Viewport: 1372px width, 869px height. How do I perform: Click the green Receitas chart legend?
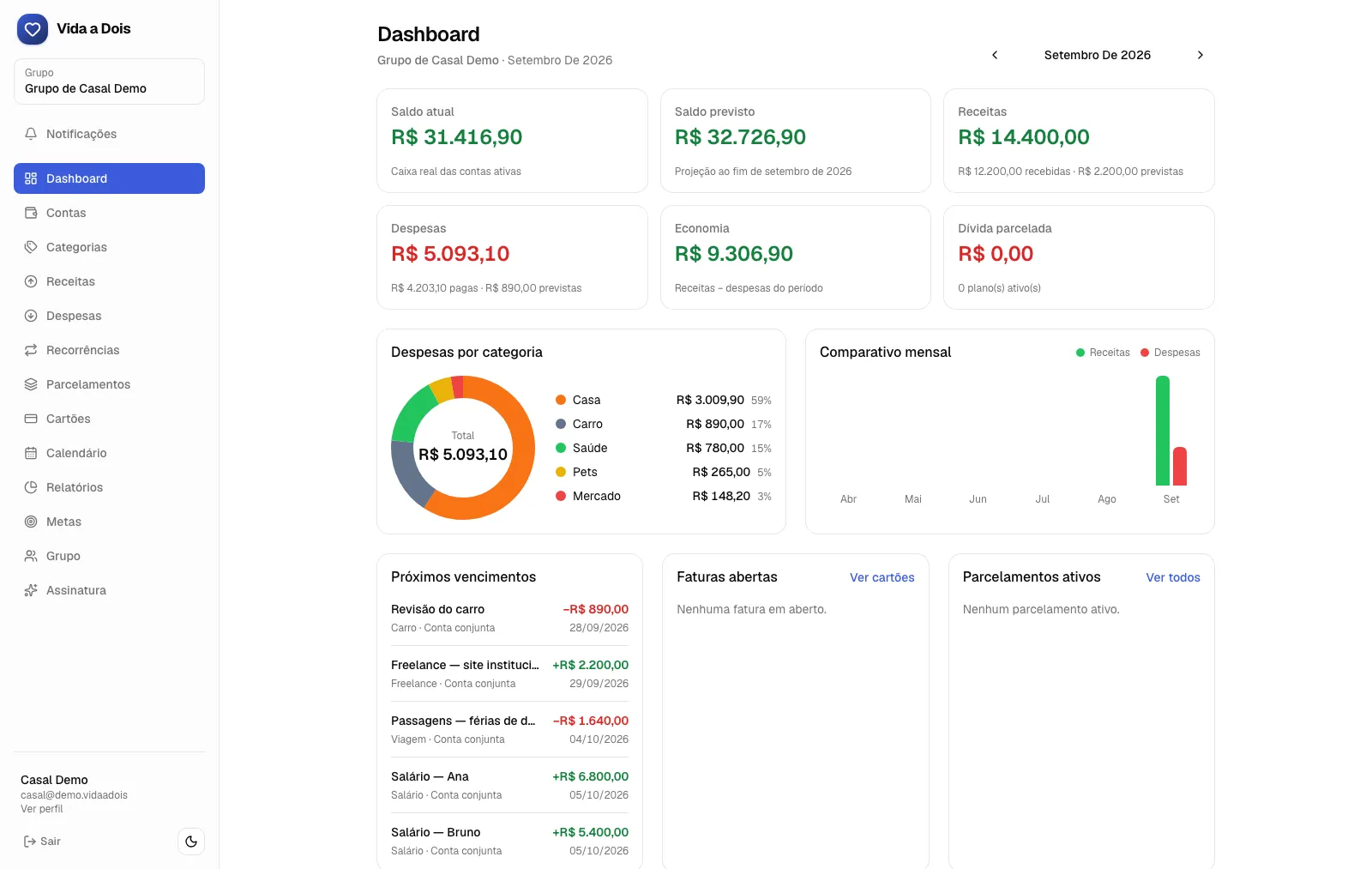point(1103,353)
